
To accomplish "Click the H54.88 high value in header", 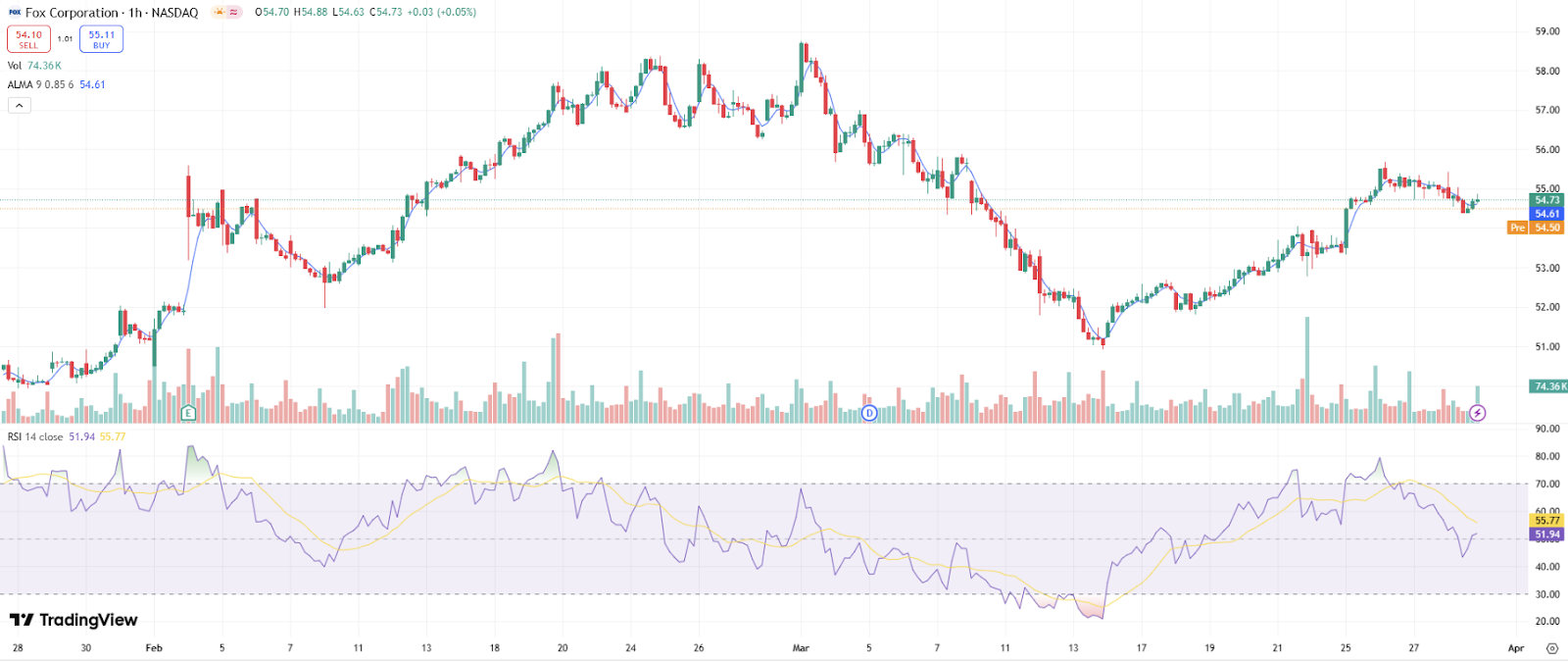I will click(x=311, y=13).
